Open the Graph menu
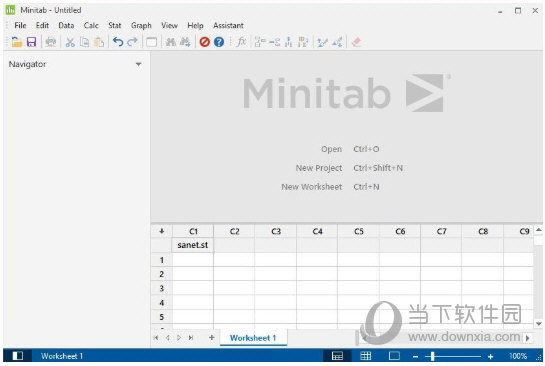Screen dimensions: 545x366 [141, 25]
